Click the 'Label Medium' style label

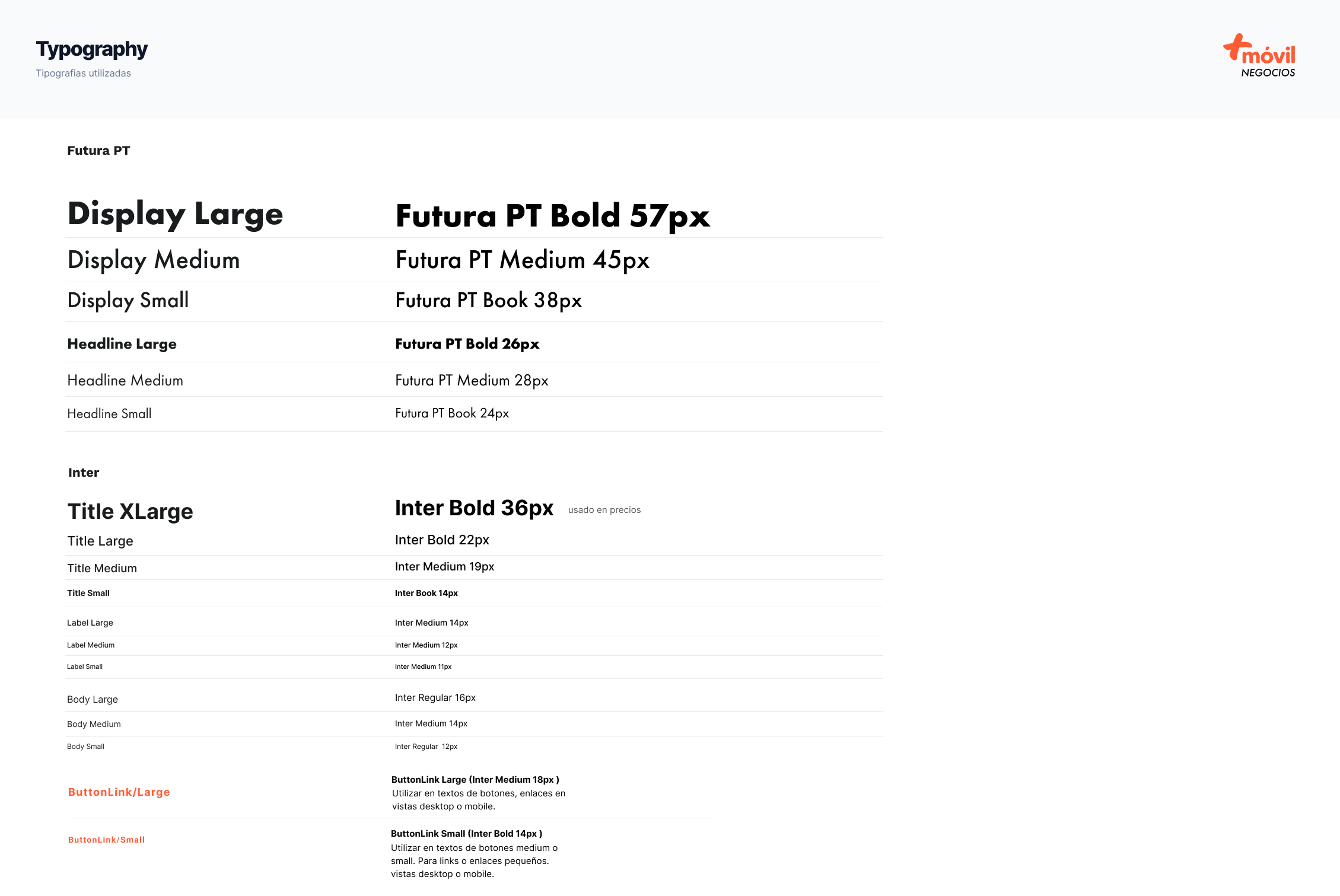tap(91, 645)
